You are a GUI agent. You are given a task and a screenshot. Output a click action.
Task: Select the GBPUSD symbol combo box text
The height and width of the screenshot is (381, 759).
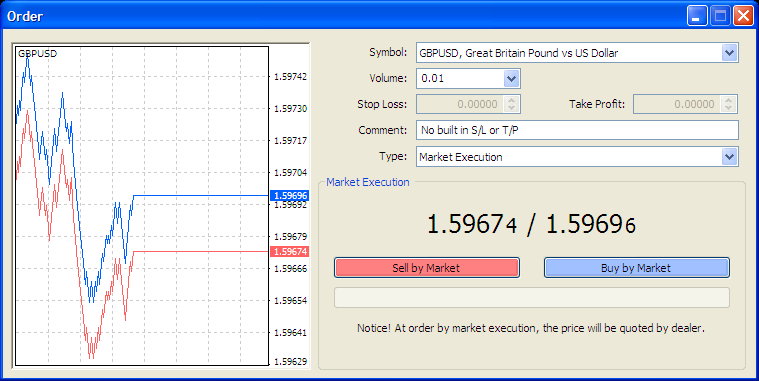tap(518, 53)
